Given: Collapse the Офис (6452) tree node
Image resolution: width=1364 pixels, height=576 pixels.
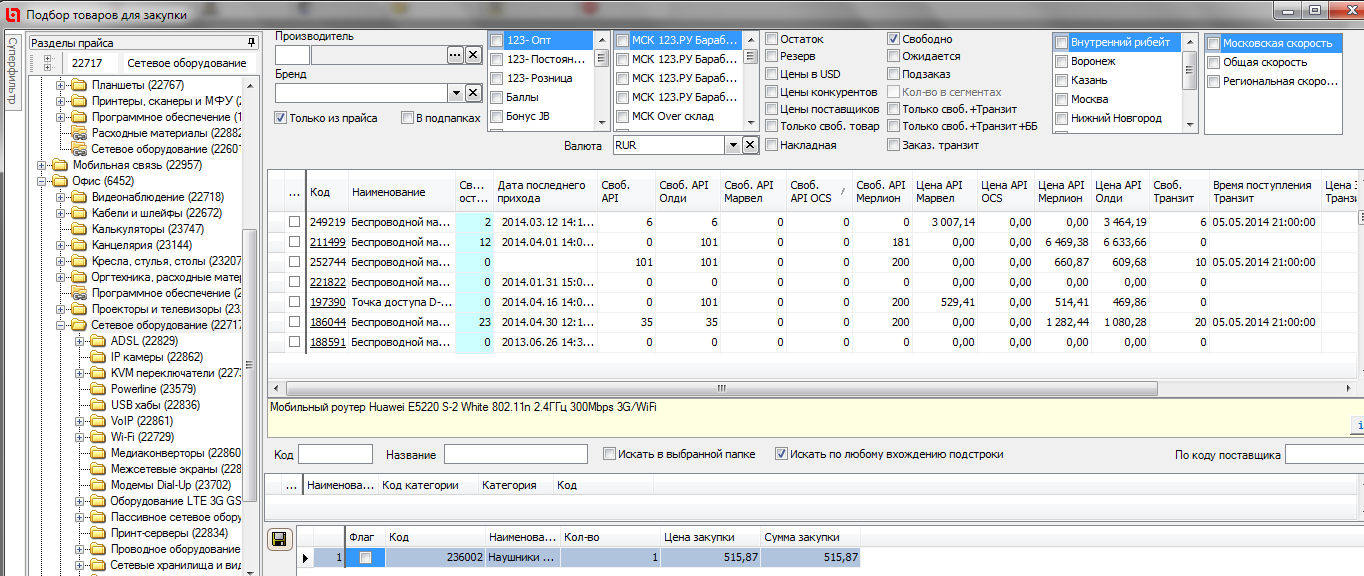Looking at the screenshot, I should coord(42,181).
